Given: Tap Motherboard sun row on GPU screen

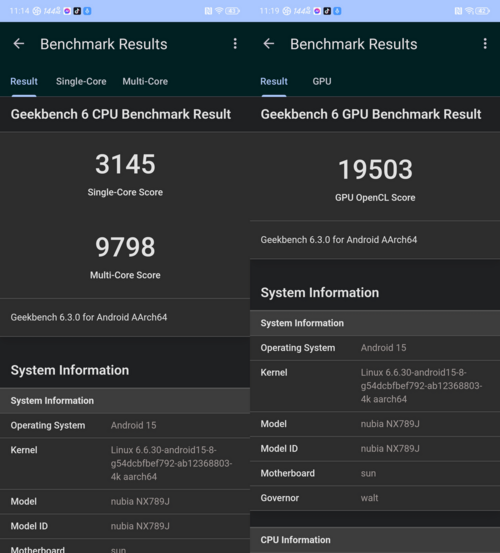Looking at the screenshot, I should pyautogui.click(x=375, y=473).
